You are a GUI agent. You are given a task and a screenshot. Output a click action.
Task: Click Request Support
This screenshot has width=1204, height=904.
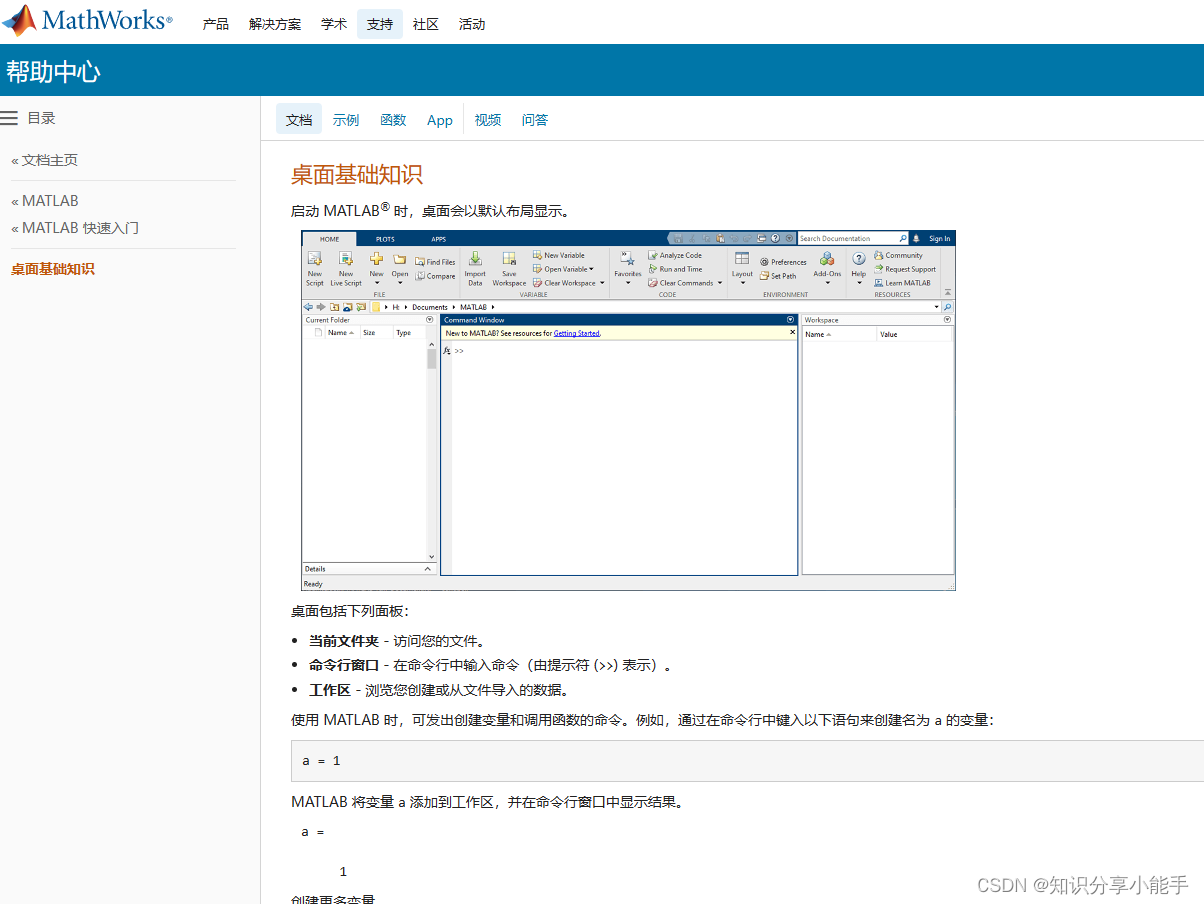point(905,269)
